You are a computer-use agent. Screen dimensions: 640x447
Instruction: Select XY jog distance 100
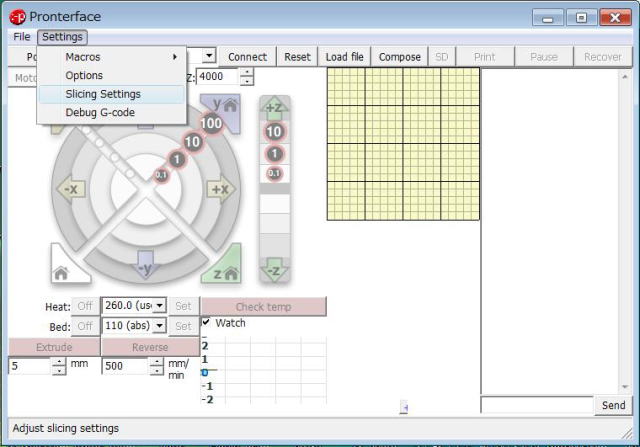click(211, 123)
